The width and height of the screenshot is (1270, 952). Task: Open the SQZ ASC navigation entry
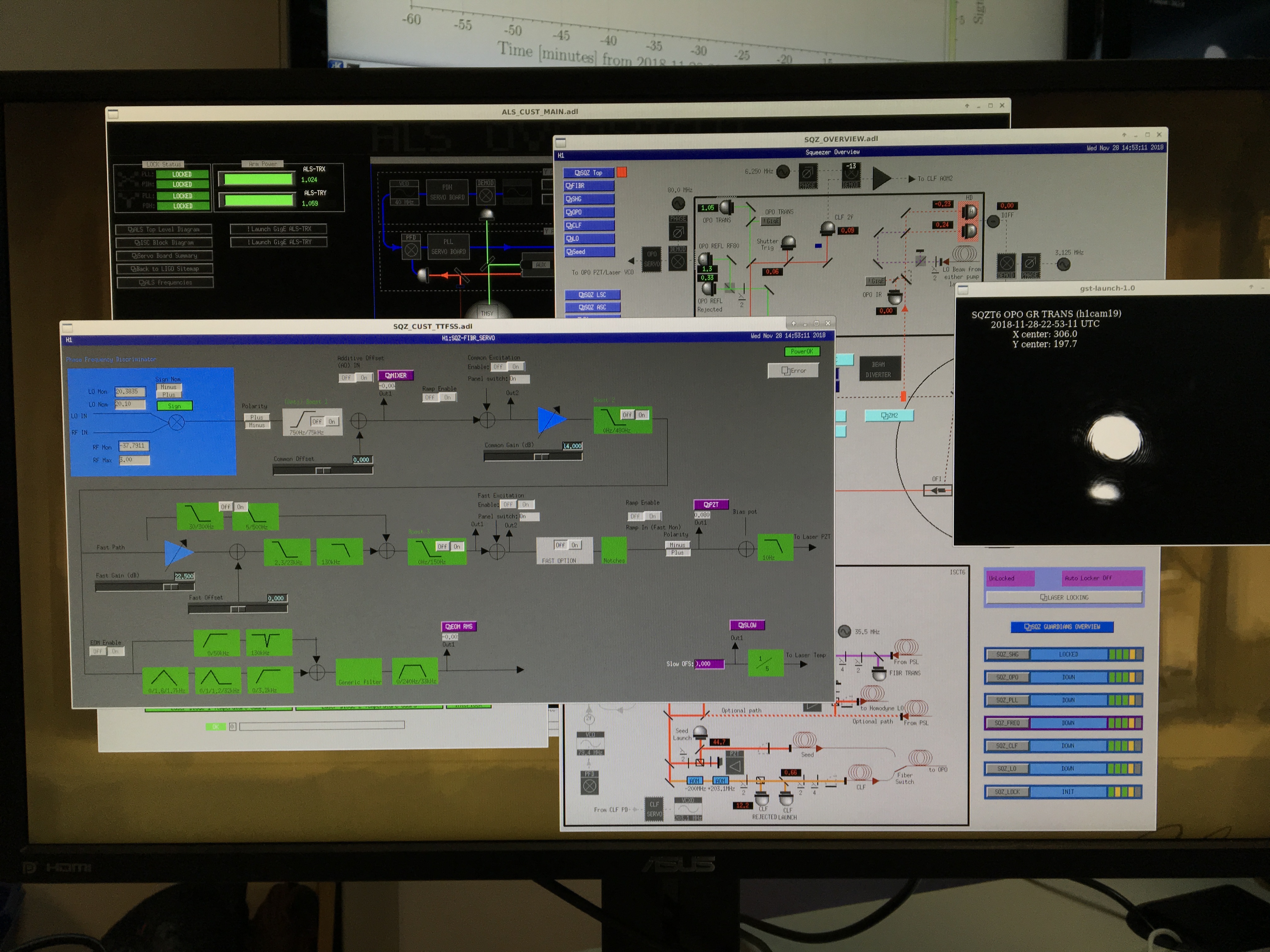592,308
